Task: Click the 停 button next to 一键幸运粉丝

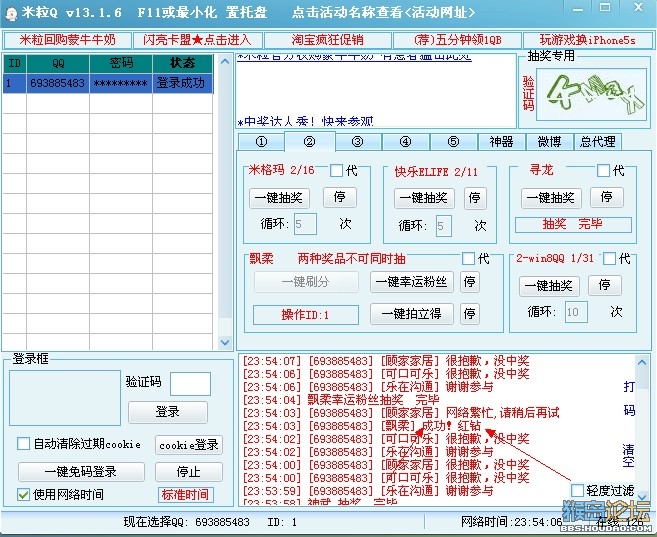Action: tap(470, 282)
